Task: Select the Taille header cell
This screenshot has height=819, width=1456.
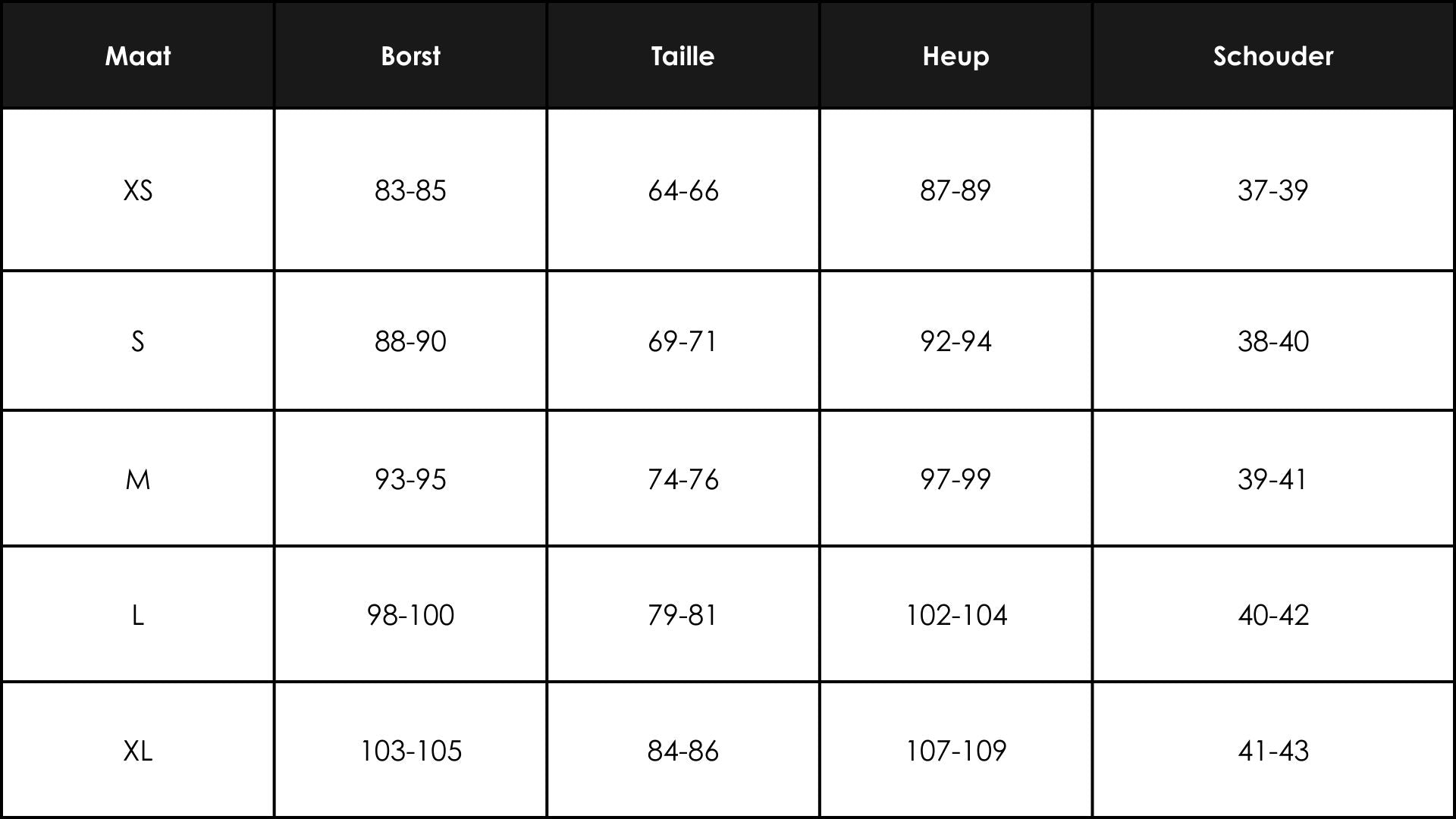Action: click(x=682, y=56)
